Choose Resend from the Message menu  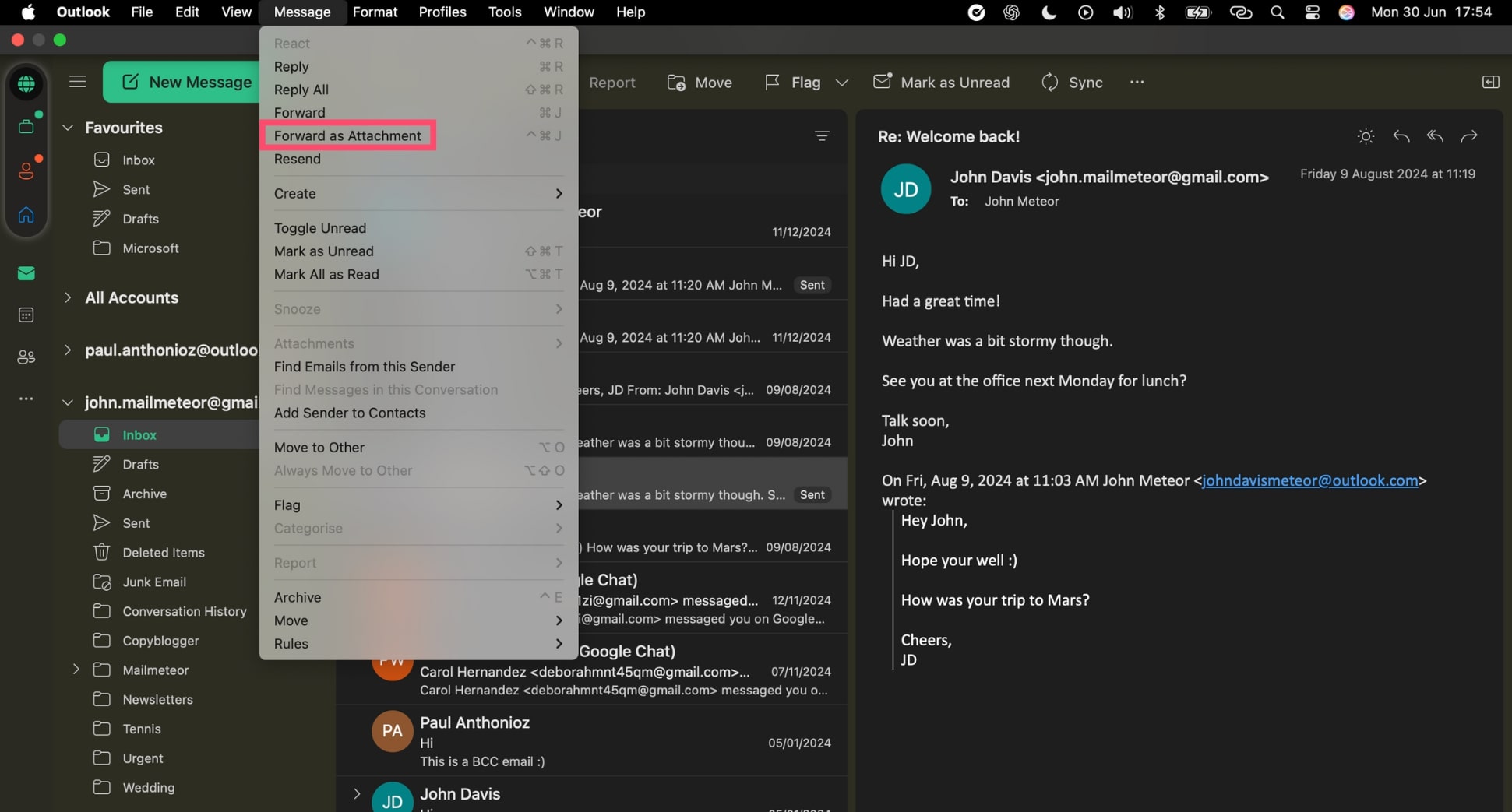pos(418,159)
